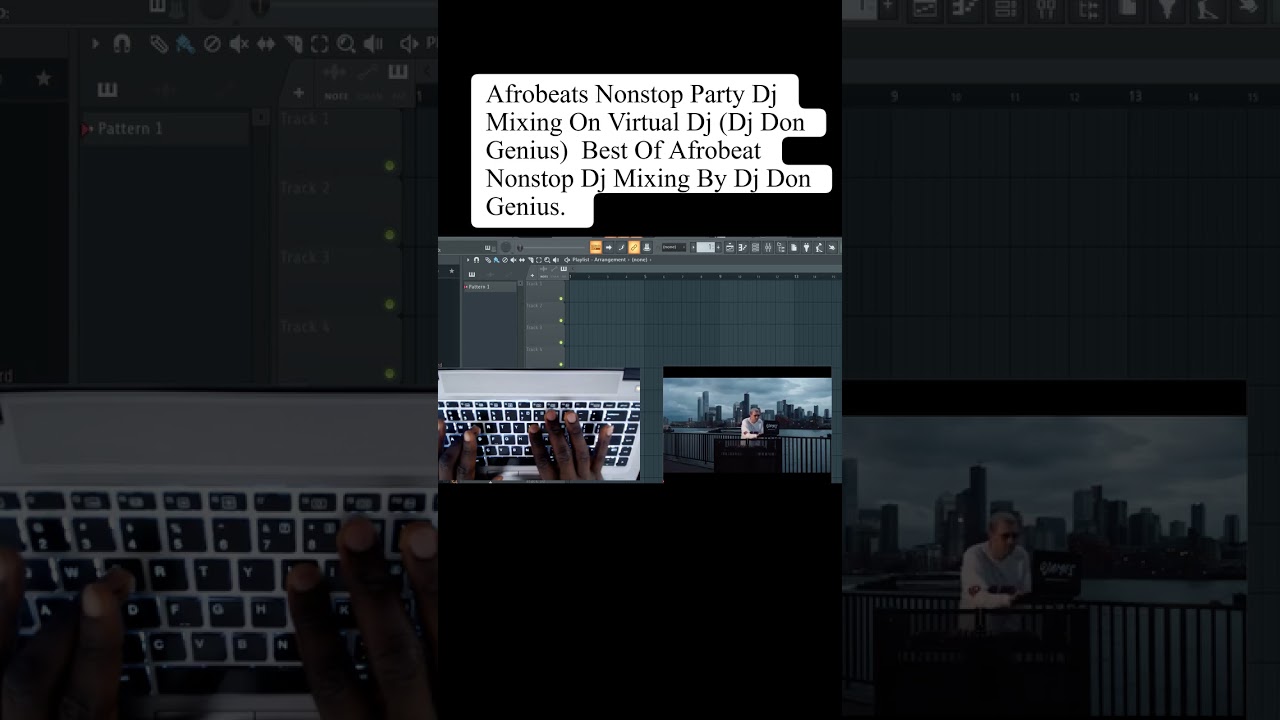Click bar 9 on the centre playlist timeline ruler
This screenshot has width=1280, height=720.
click(x=720, y=276)
